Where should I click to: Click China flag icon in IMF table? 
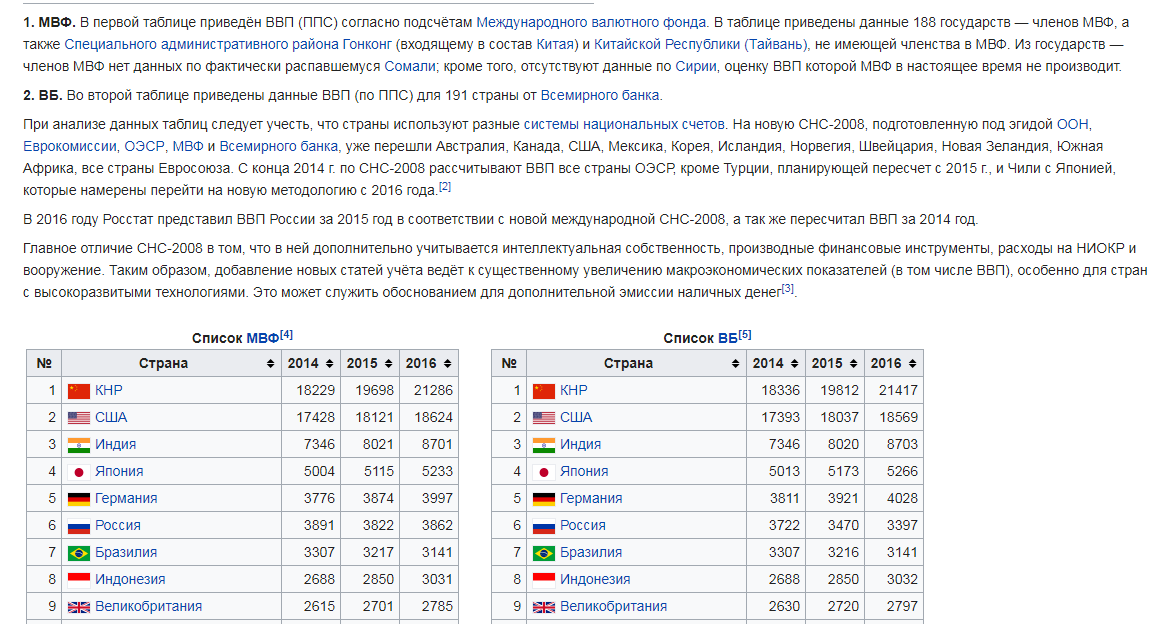[78, 391]
